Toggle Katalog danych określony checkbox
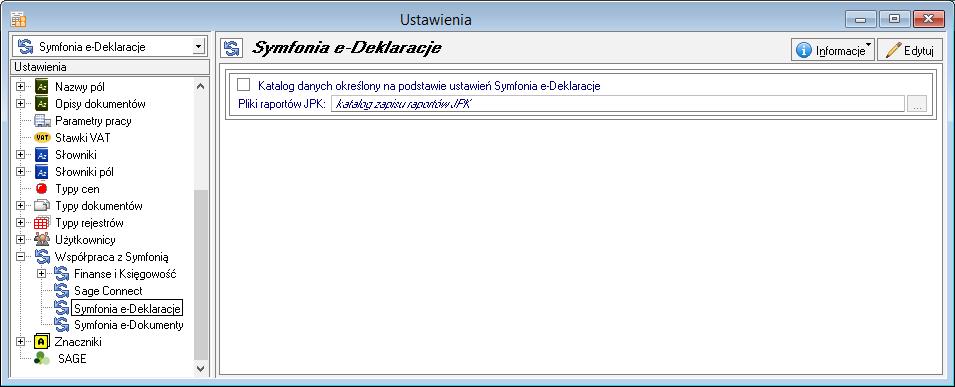The height and width of the screenshot is (387, 955). [x=244, y=85]
